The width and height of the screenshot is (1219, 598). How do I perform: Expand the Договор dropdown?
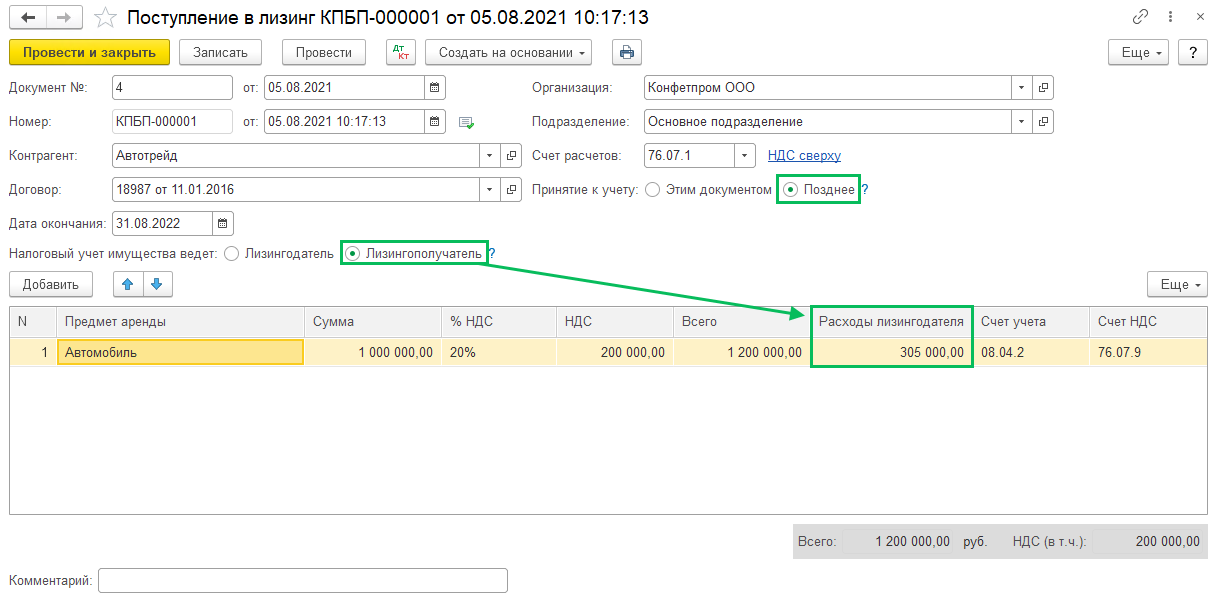click(490, 189)
